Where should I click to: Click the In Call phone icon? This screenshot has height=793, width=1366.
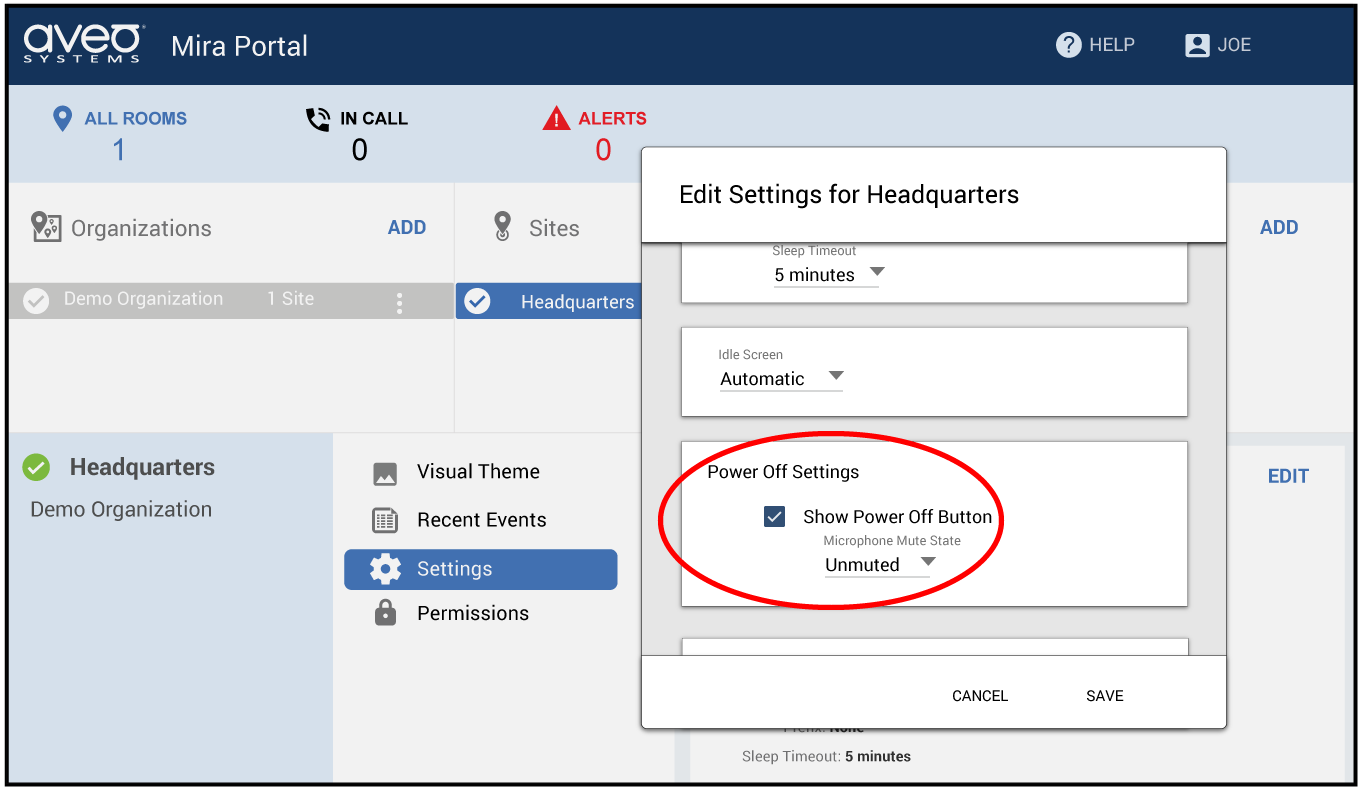(x=318, y=119)
